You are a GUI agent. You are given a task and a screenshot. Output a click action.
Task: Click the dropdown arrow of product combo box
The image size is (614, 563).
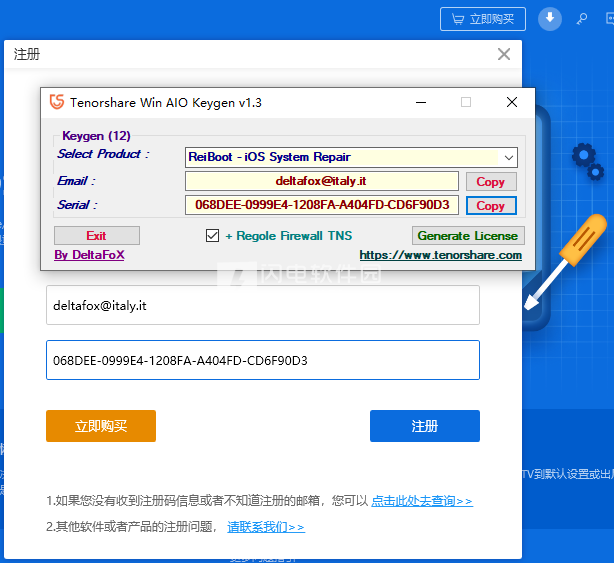pos(509,157)
